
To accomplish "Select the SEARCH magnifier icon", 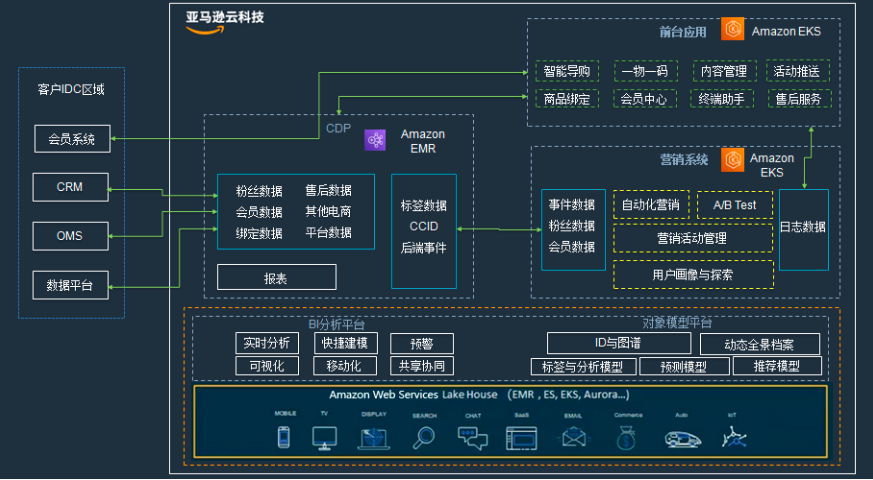I will tap(424, 437).
